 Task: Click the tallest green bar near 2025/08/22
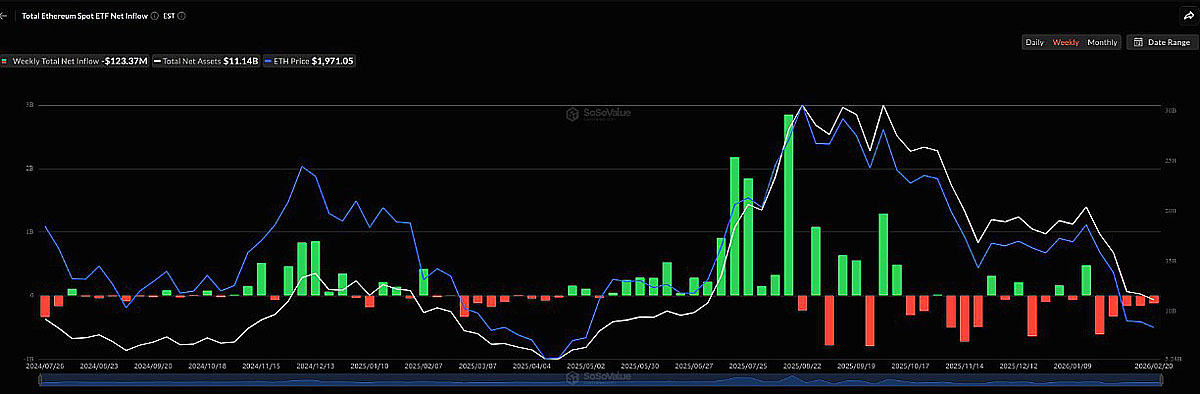point(788,205)
